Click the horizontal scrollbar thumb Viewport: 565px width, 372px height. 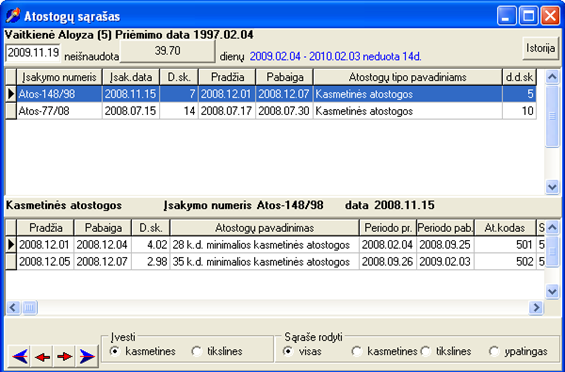tap(30, 307)
